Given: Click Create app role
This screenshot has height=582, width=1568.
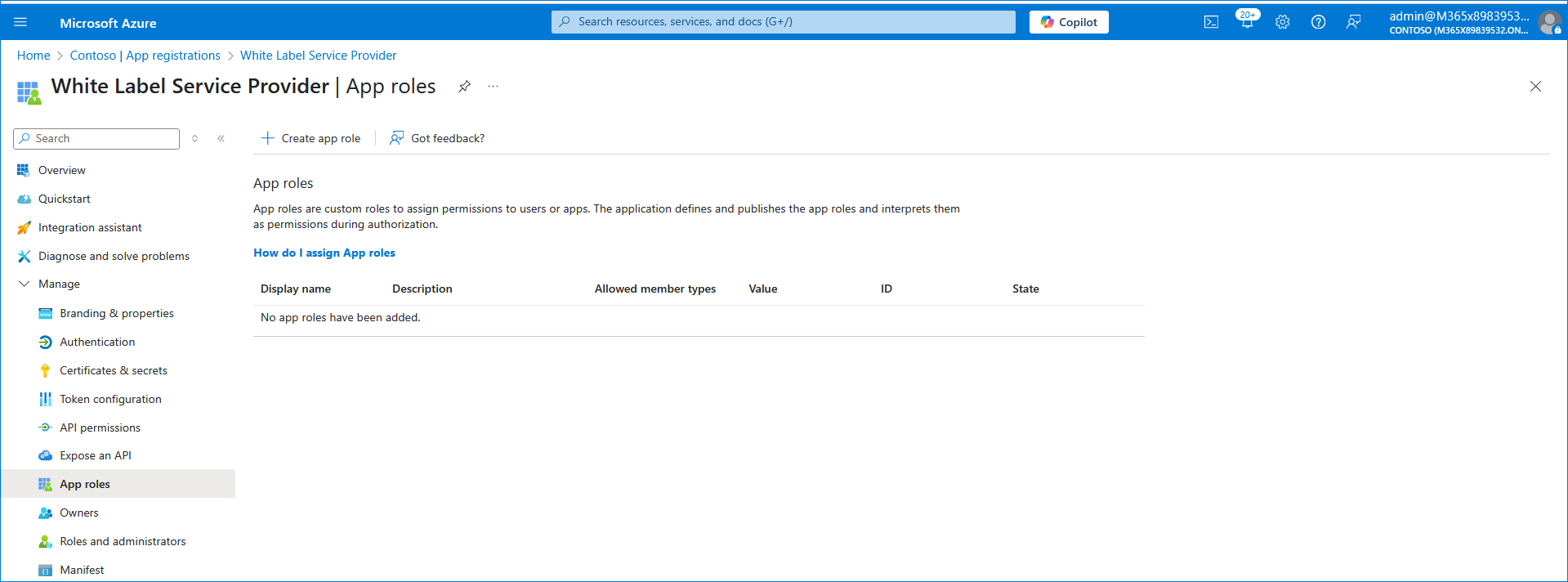Looking at the screenshot, I should pyautogui.click(x=310, y=138).
